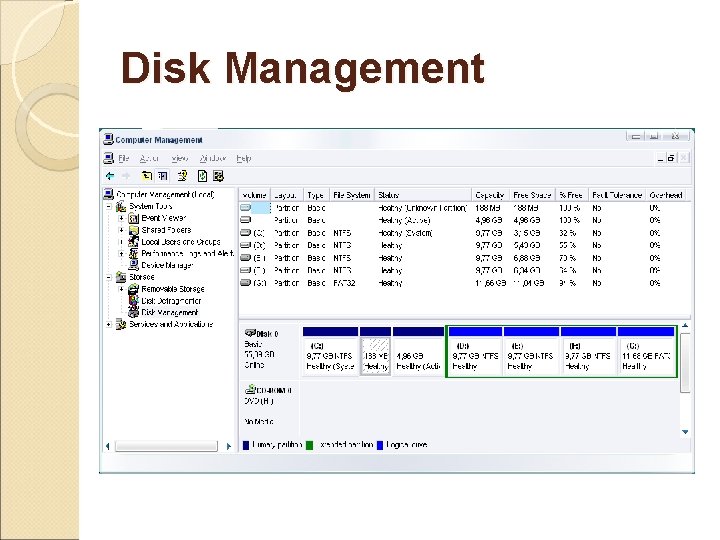Collapse the System Tools node
Viewport: 720px width, 540px height.
(x=109, y=207)
